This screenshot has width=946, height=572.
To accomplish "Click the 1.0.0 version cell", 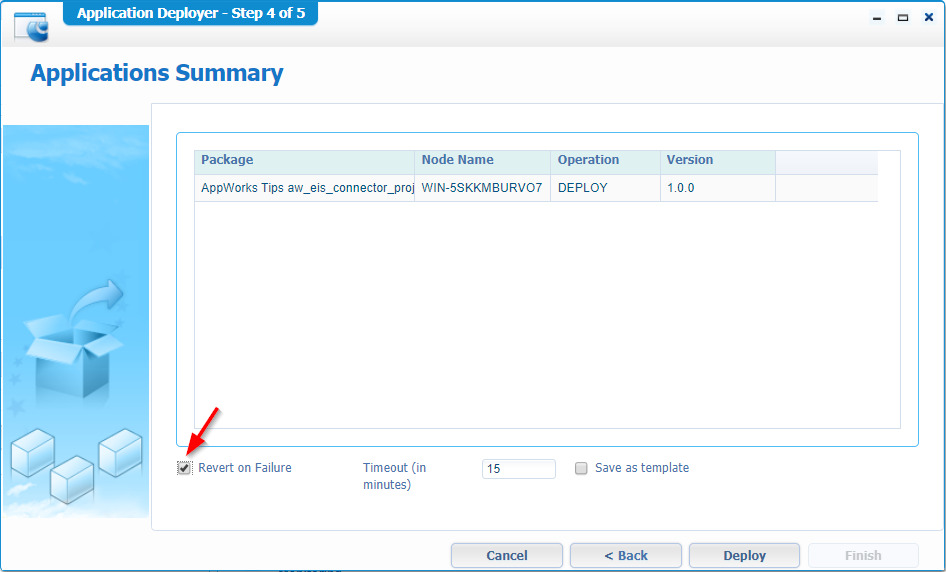I will click(717, 188).
